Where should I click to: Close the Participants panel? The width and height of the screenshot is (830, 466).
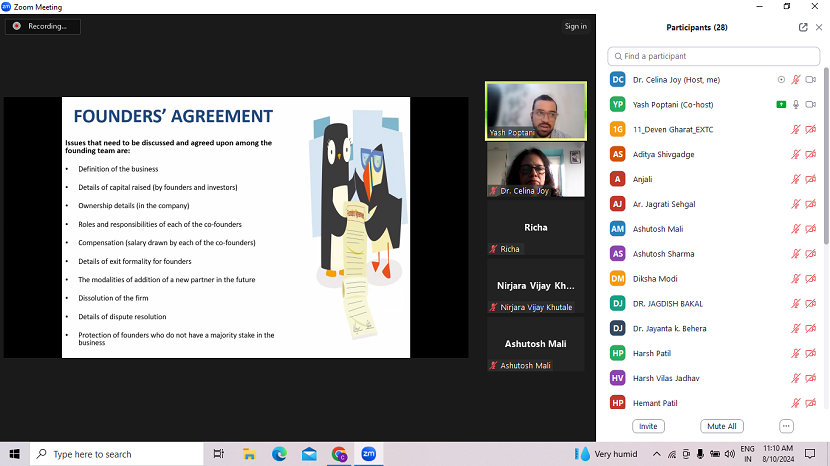tap(819, 27)
